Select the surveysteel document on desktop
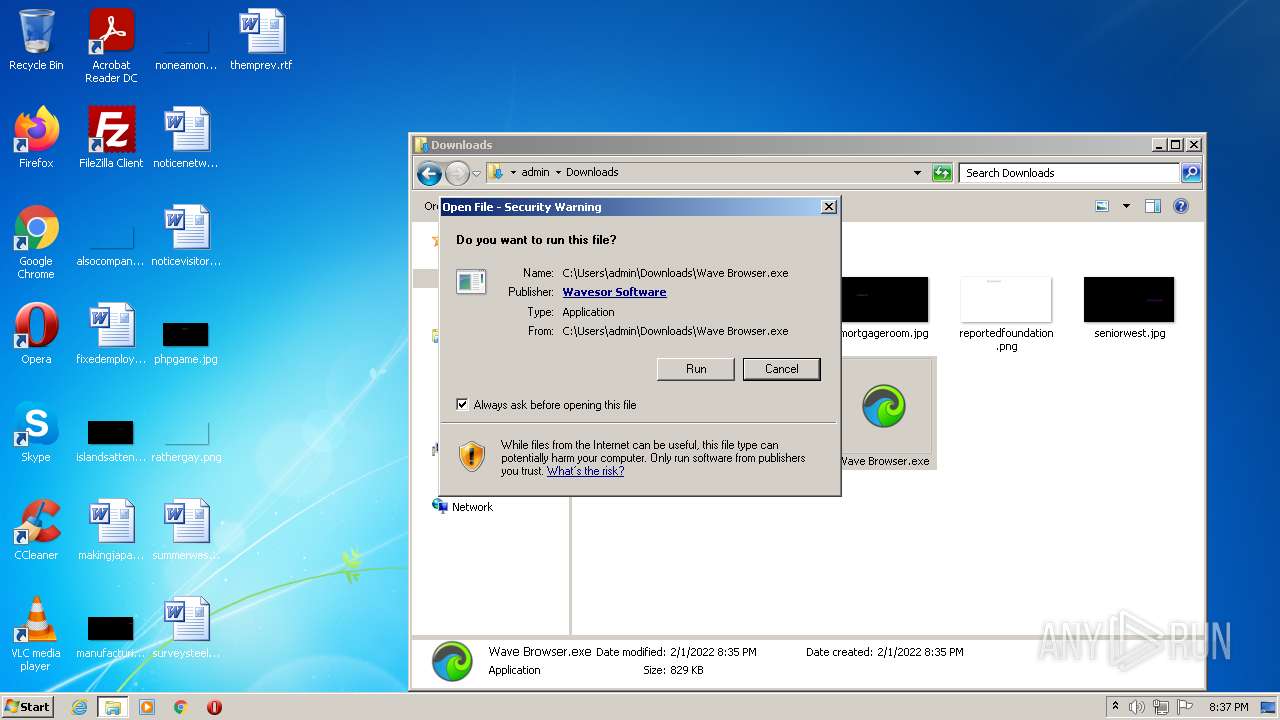The width and height of the screenshot is (1280, 720). pyautogui.click(x=186, y=628)
